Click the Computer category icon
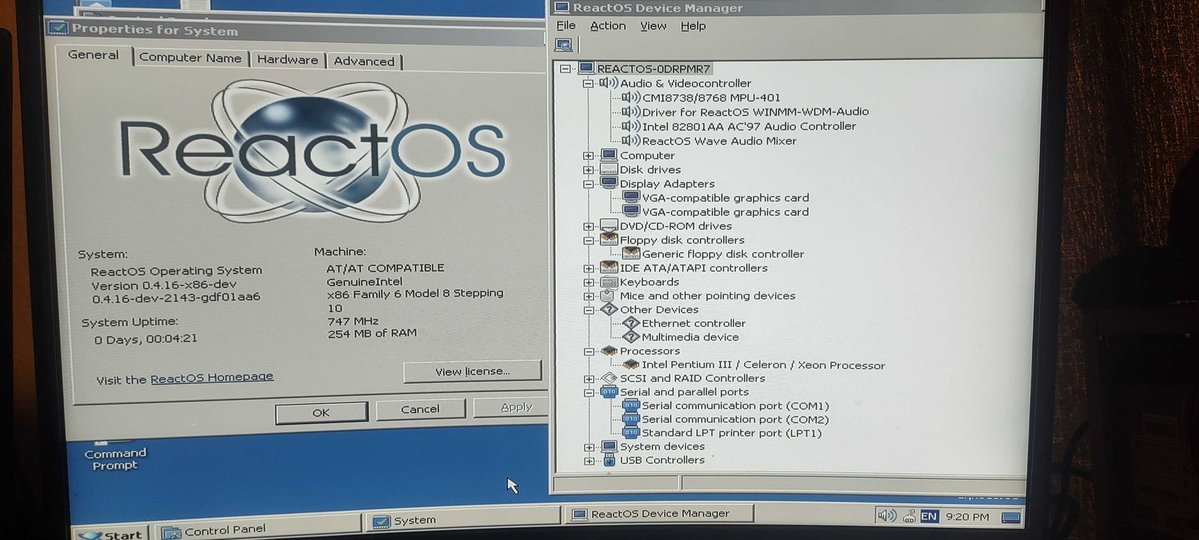Viewport: 1199px width, 540px height. [609, 155]
